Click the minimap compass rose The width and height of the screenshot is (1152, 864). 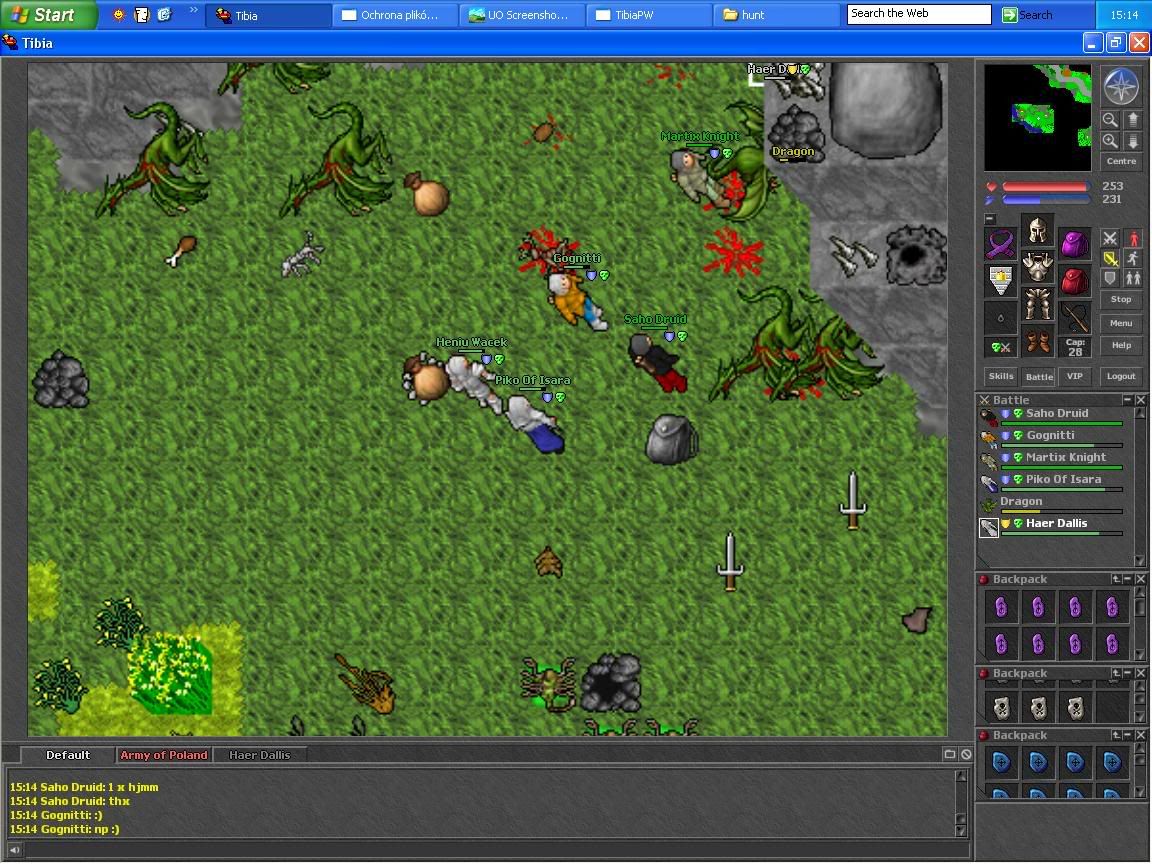point(1121,86)
